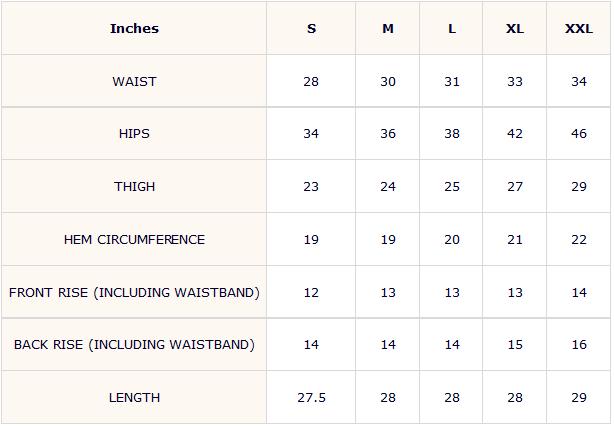
Task: Click the thigh value 27 for XL
Action: point(515,186)
